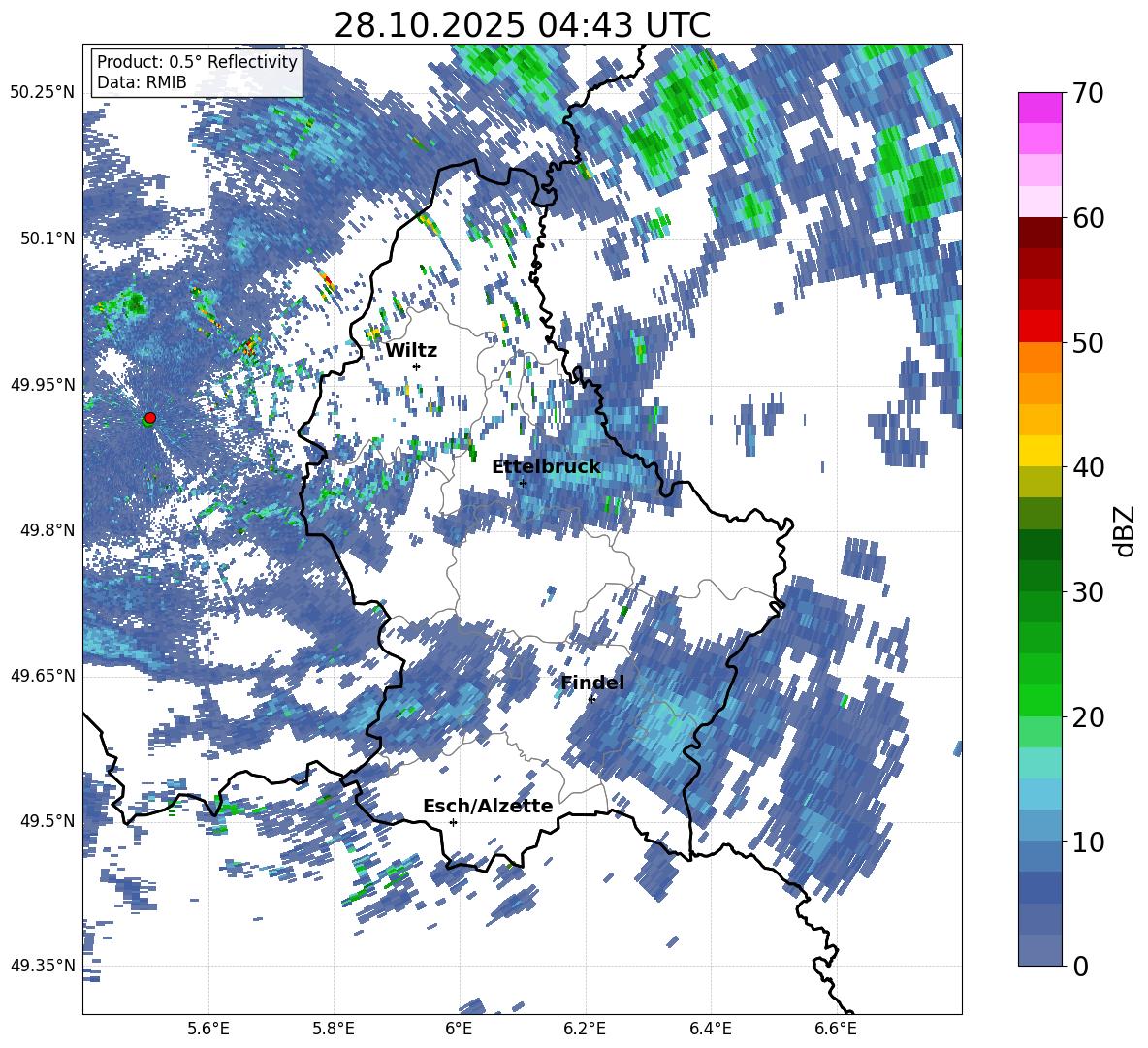This screenshot has height=1048, width=1148.
Task: Click the 49.5°N latitude label
Action: pyautogui.click(x=47, y=820)
